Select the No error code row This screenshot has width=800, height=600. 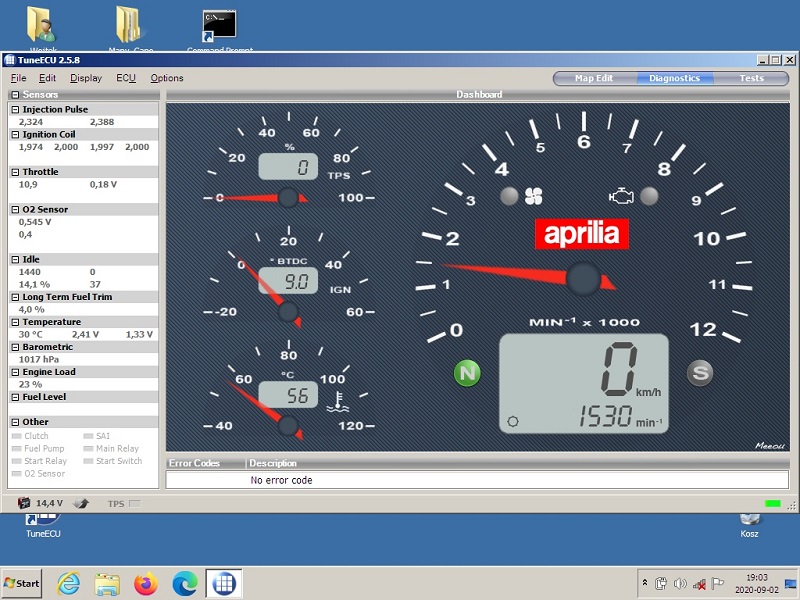pos(478,480)
